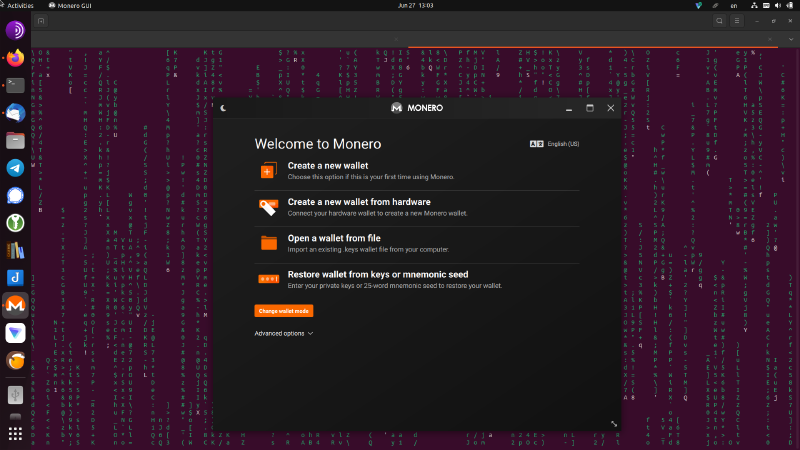Select 'Create a new wallet from hardware' option

[417, 207]
